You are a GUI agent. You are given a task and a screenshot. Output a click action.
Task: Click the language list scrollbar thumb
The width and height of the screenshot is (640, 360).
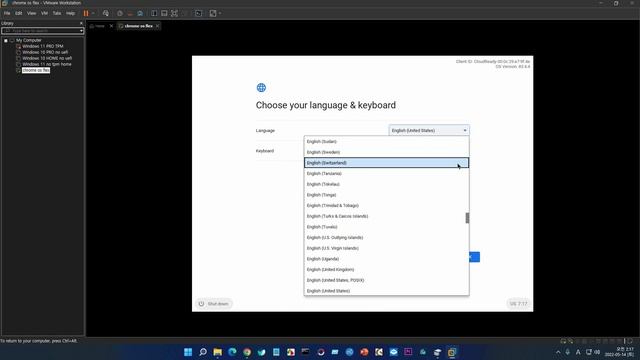pos(467,218)
